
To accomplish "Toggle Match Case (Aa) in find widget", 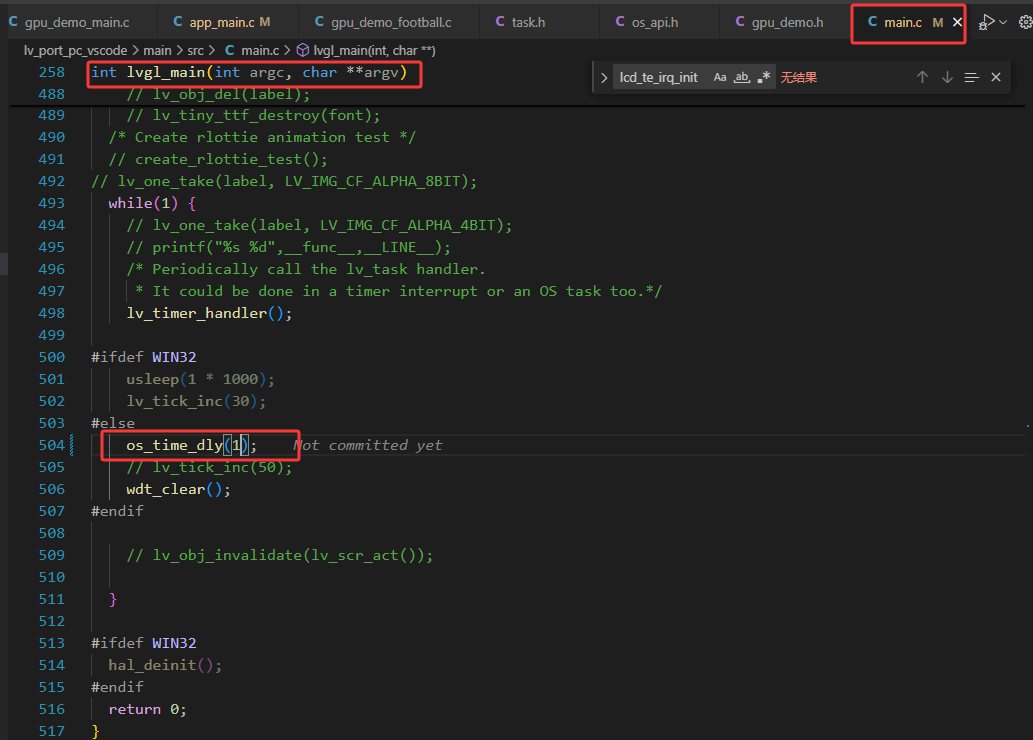I will click(720, 78).
